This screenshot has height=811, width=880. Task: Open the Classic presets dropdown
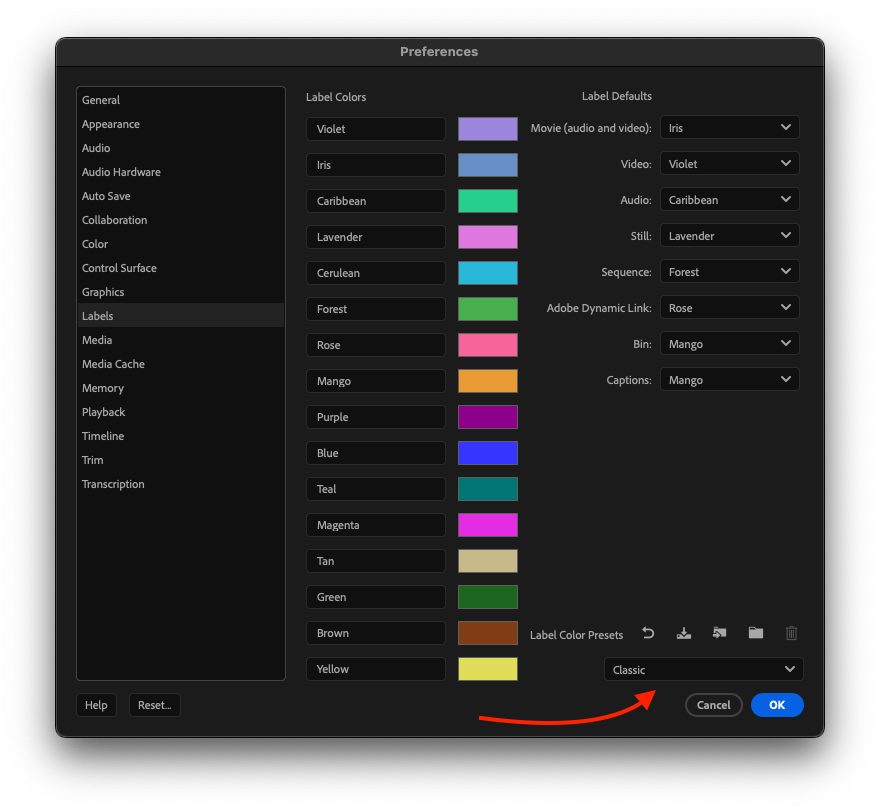point(703,669)
